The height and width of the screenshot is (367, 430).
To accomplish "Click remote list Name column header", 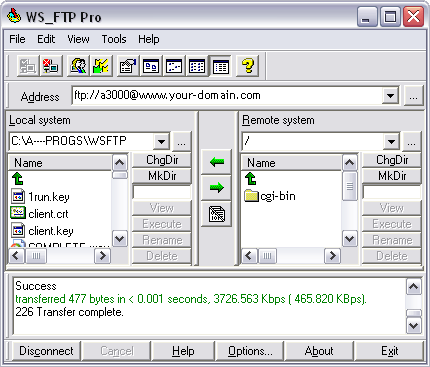I will [x=291, y=163].
